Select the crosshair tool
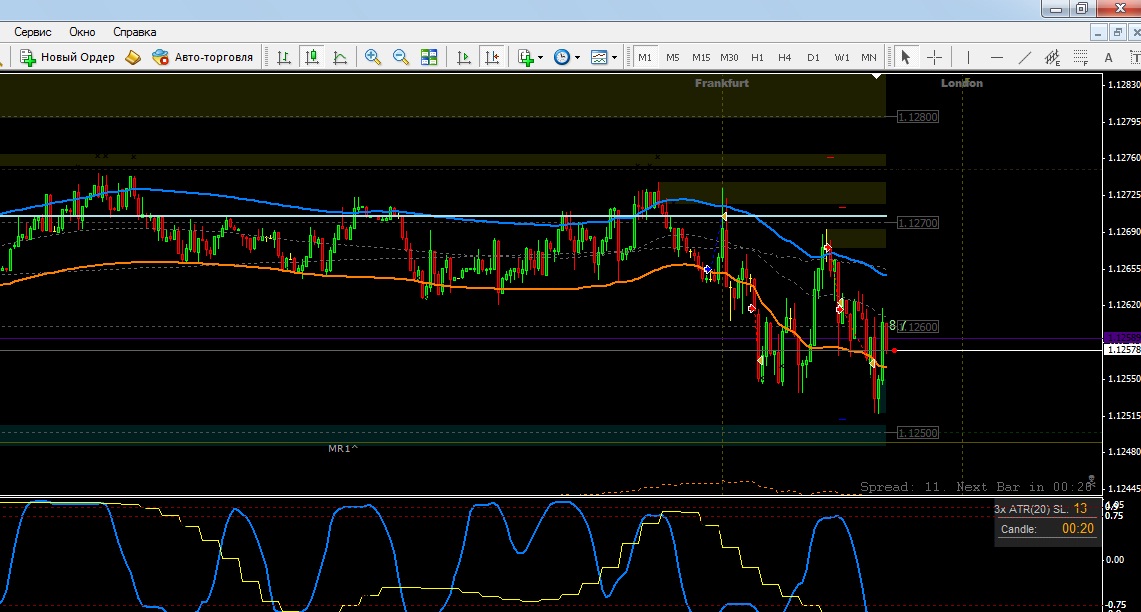The image size is (1141, 612). [934, 57]
